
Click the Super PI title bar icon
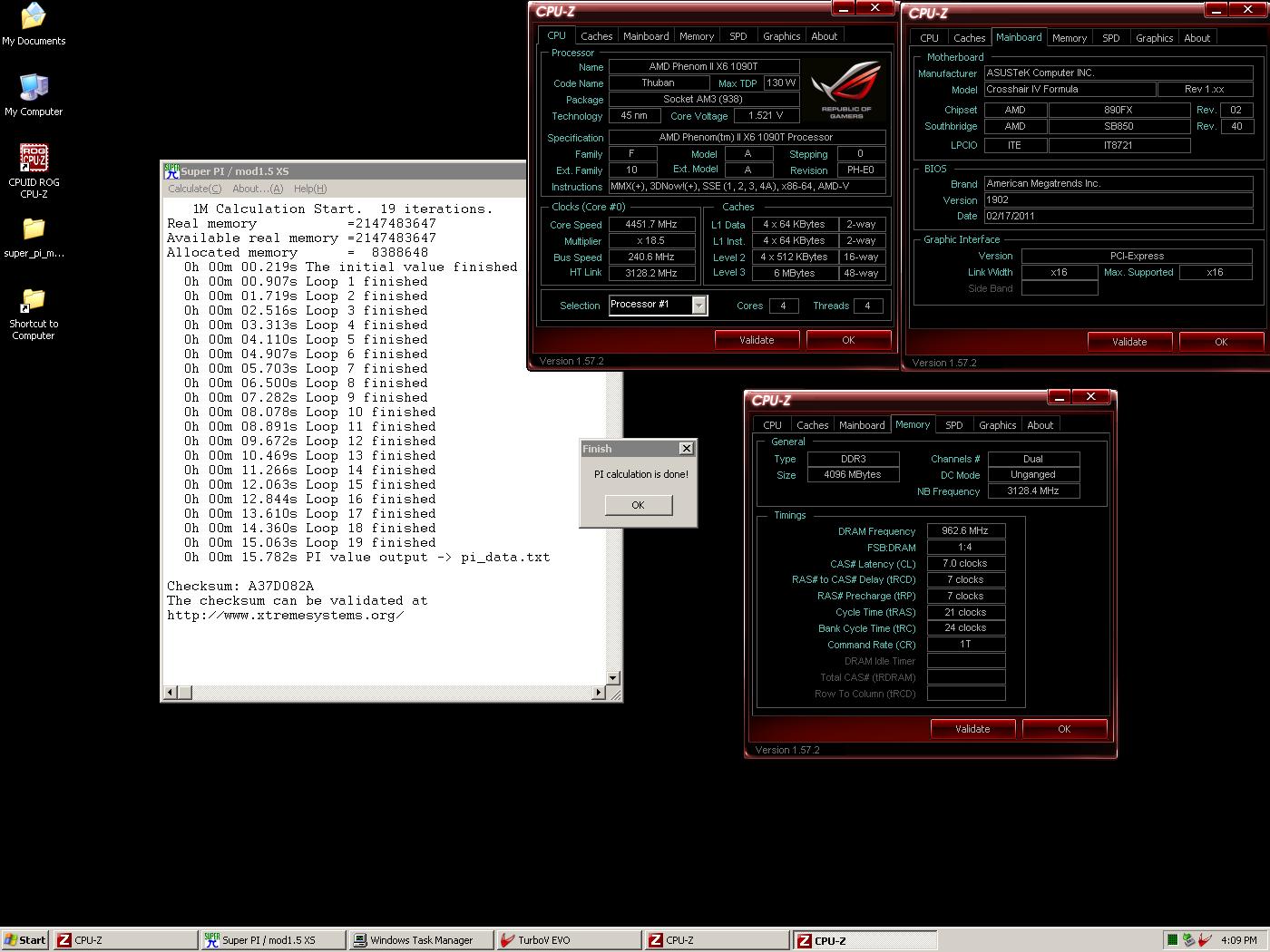(x=171, y=170)
